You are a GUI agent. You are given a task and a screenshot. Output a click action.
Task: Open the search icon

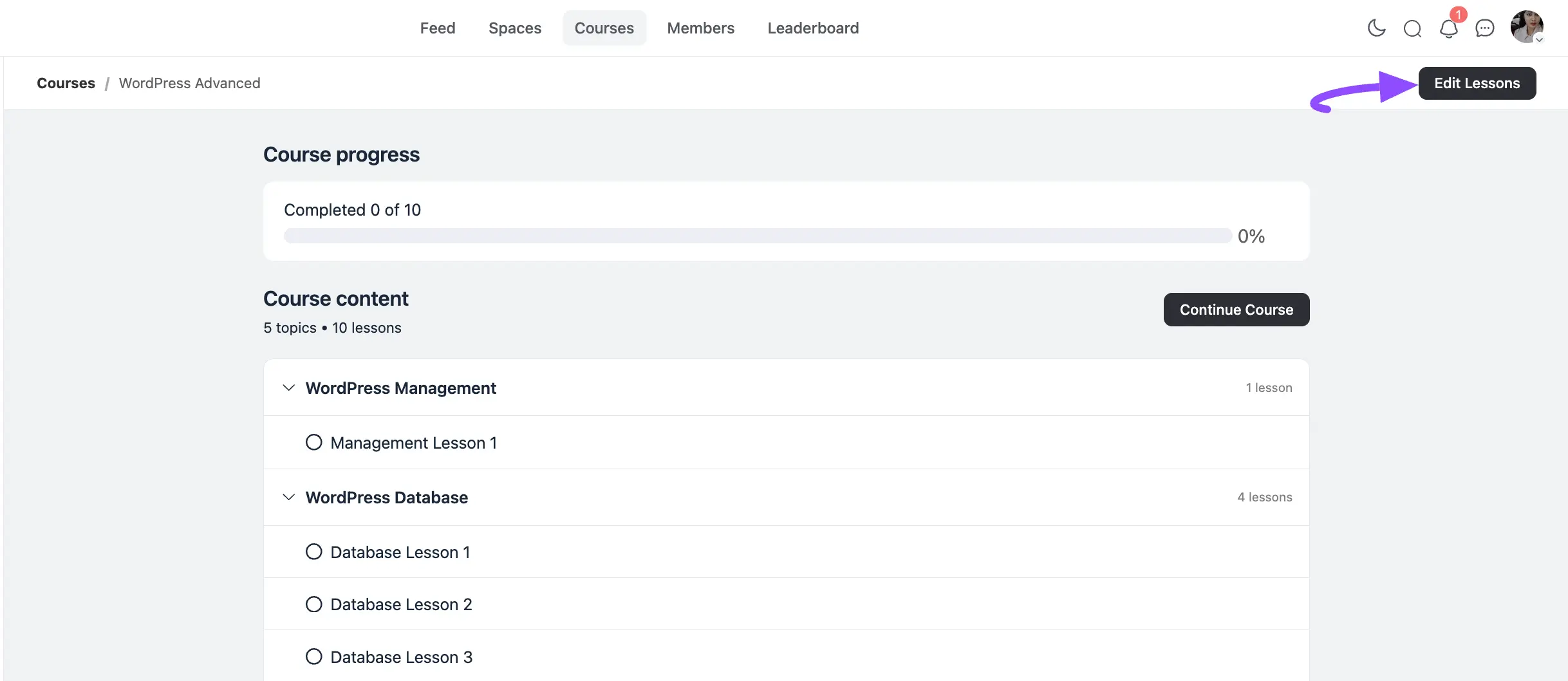[x=1412, y=28]
